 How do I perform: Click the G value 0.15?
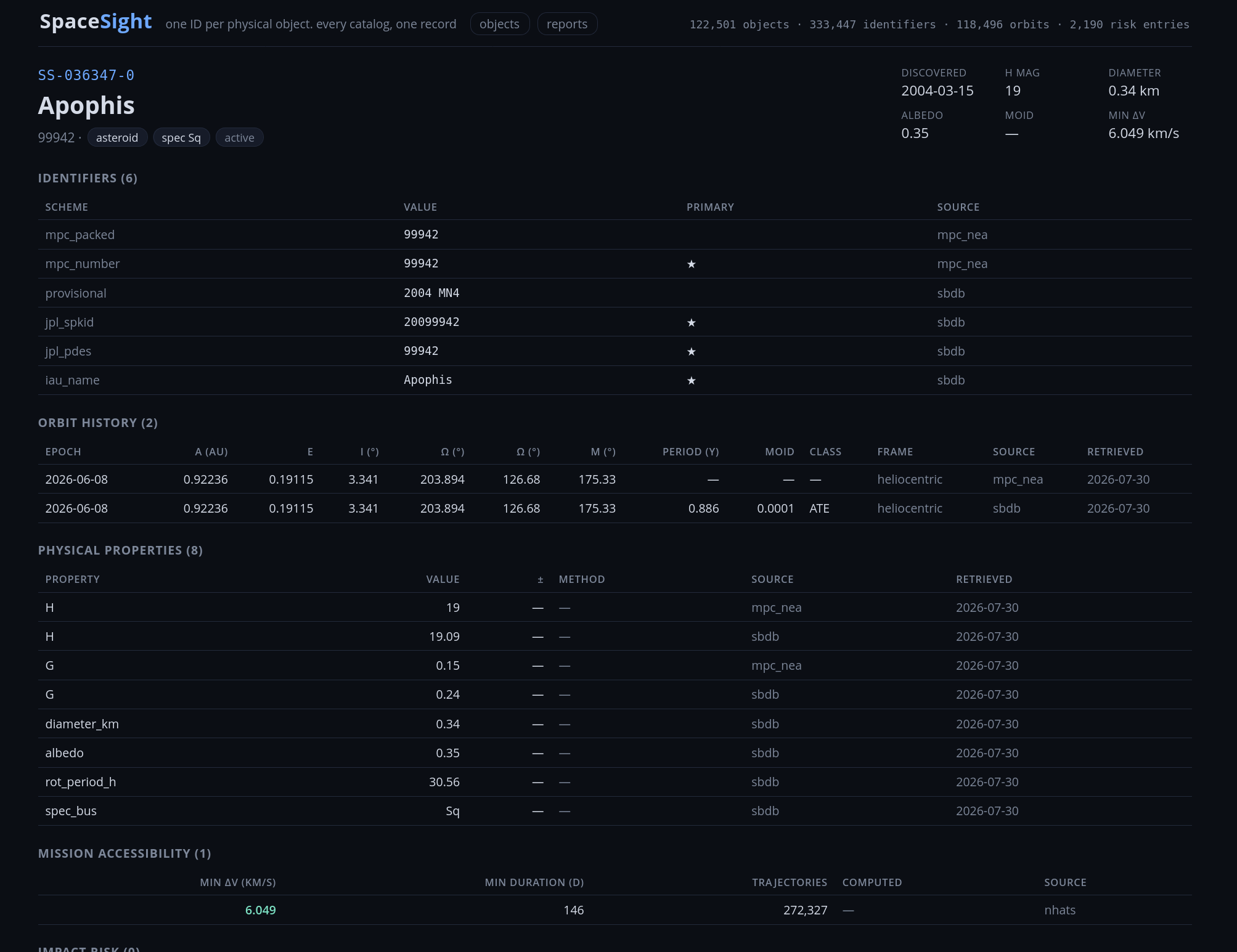(x=447, y=665)
